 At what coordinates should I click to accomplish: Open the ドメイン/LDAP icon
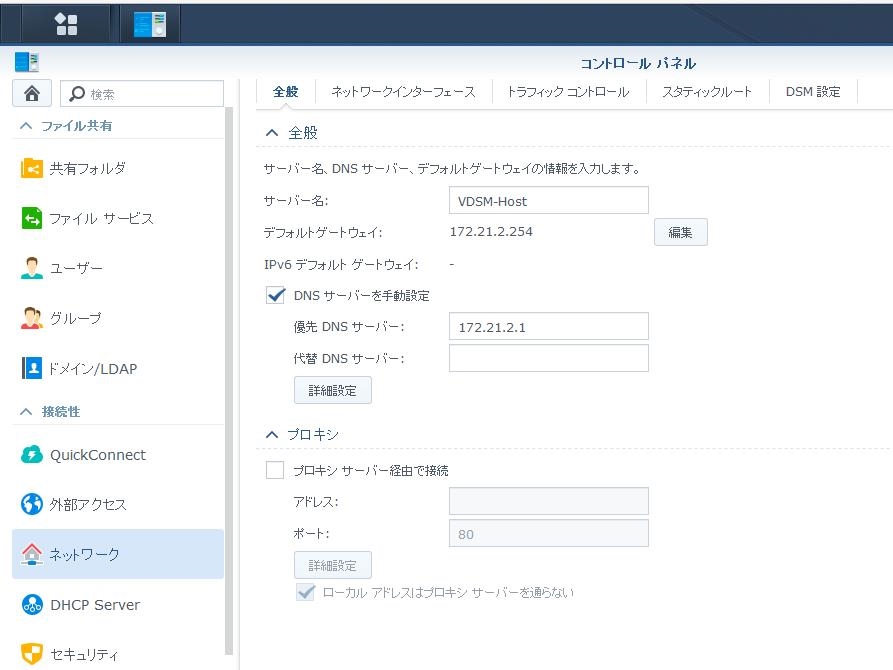pos(32,368)
